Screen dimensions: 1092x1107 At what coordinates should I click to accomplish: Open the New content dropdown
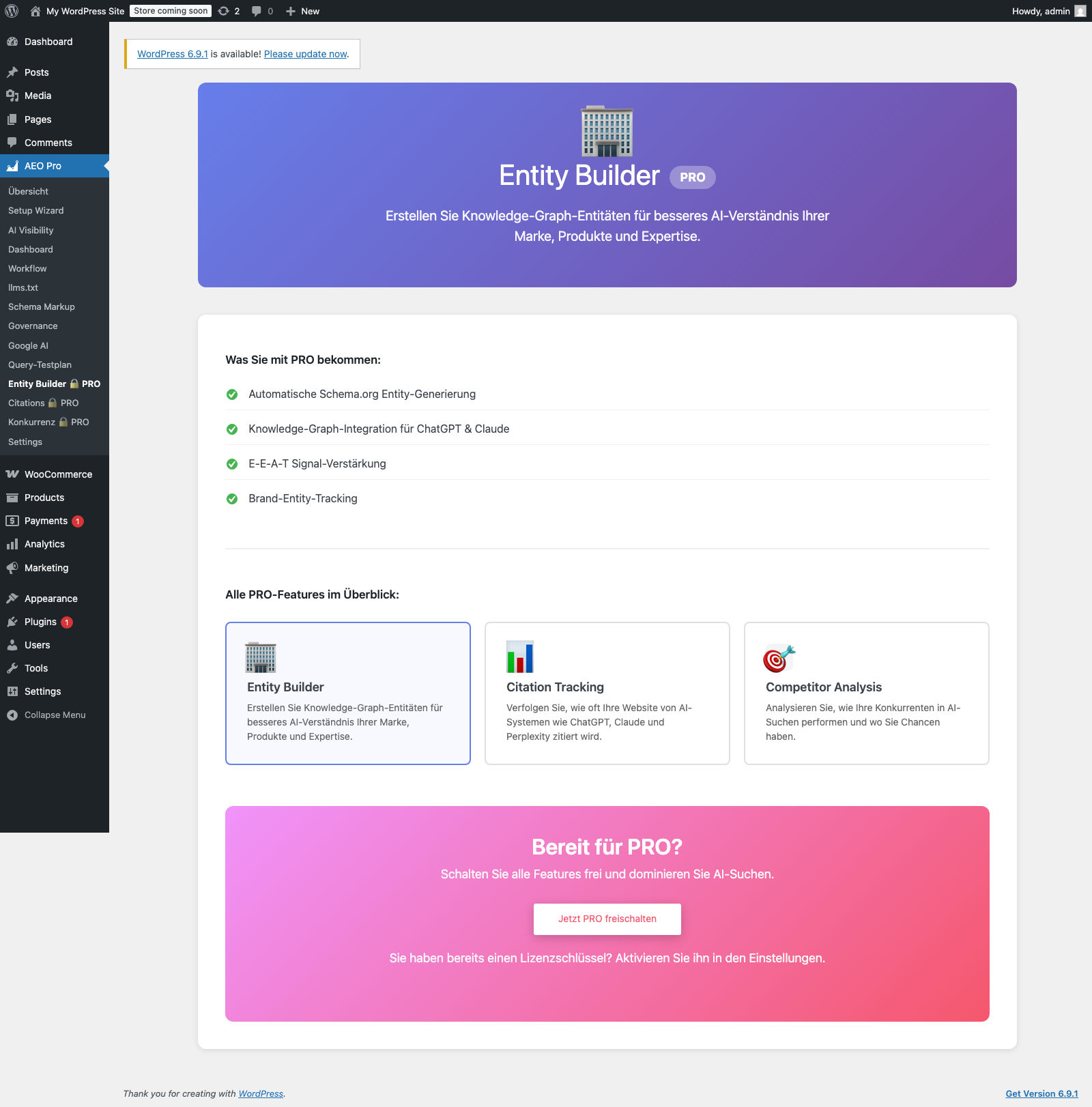pos(302,11)
